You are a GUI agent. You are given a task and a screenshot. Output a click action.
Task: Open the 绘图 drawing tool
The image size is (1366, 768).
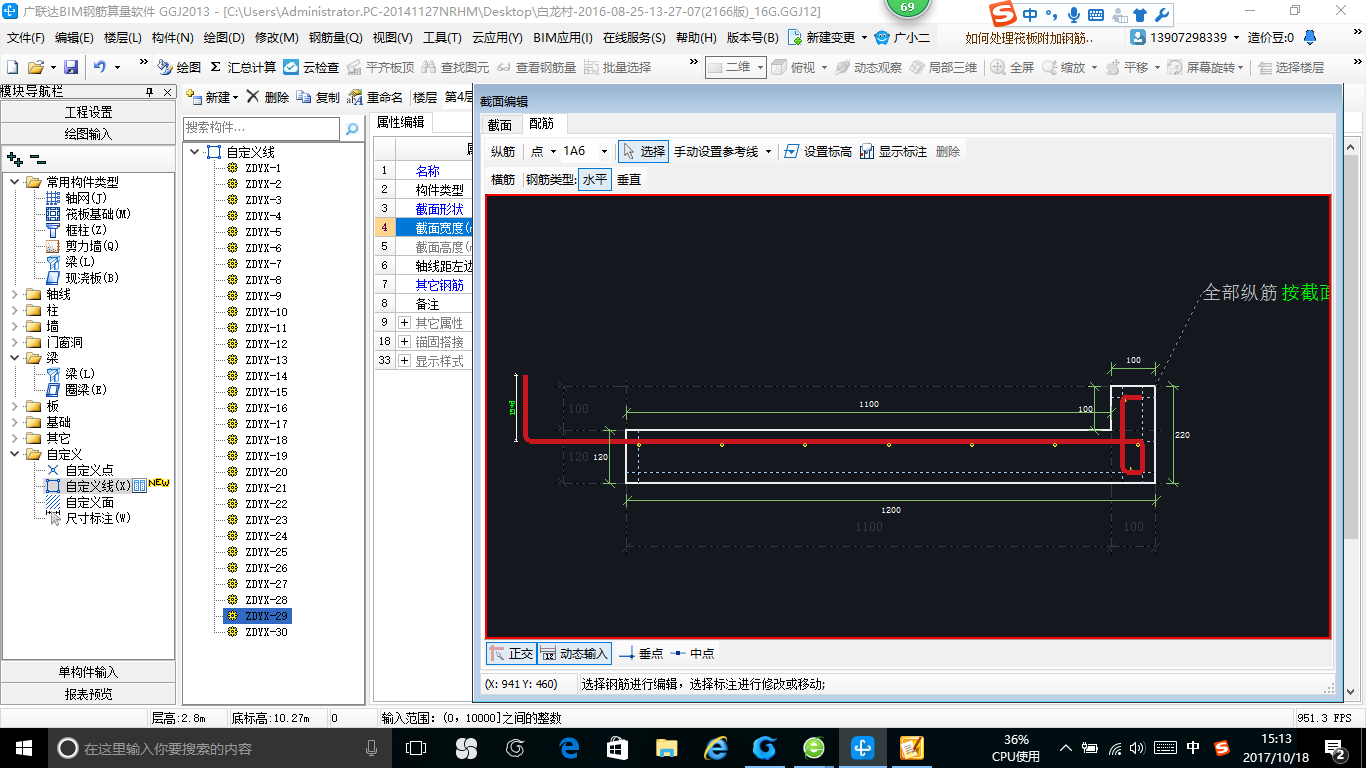[x=179, y=67]
